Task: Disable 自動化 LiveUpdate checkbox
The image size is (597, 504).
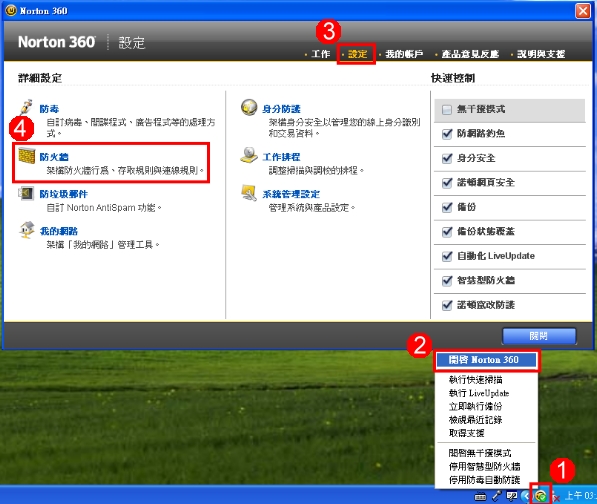Action: 447,256
